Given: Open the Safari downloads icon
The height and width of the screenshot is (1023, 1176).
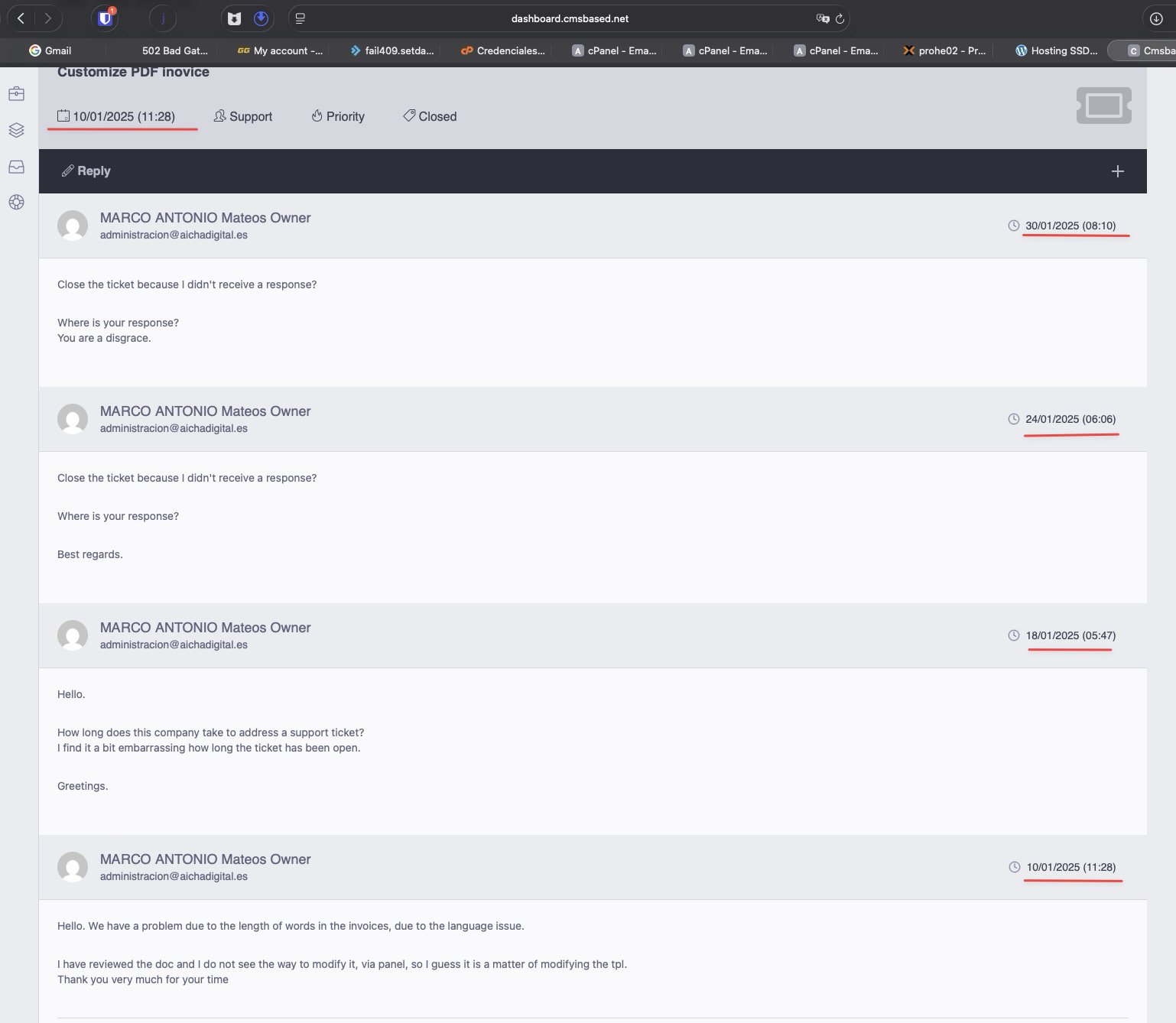Looking at the screenshot, I should [1156, 18].
